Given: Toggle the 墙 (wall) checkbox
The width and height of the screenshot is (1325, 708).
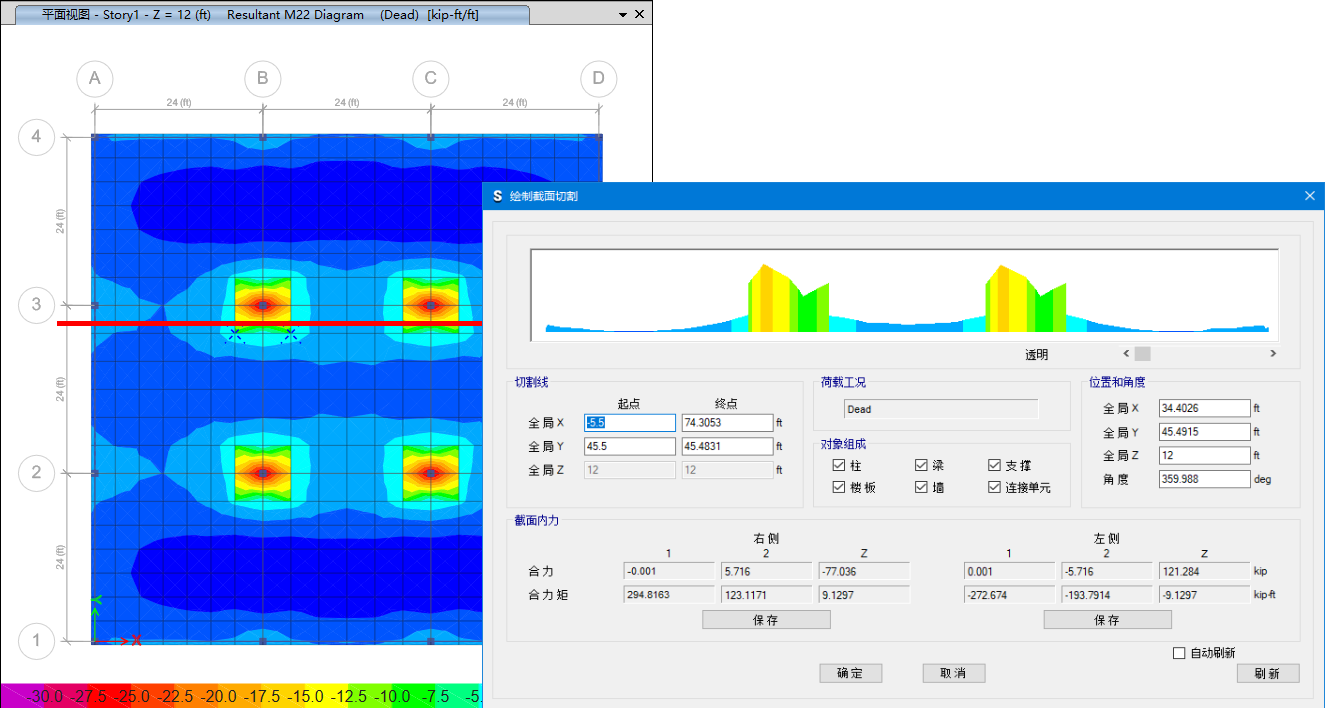Looking at the screenshot, I should click(921, 487).
